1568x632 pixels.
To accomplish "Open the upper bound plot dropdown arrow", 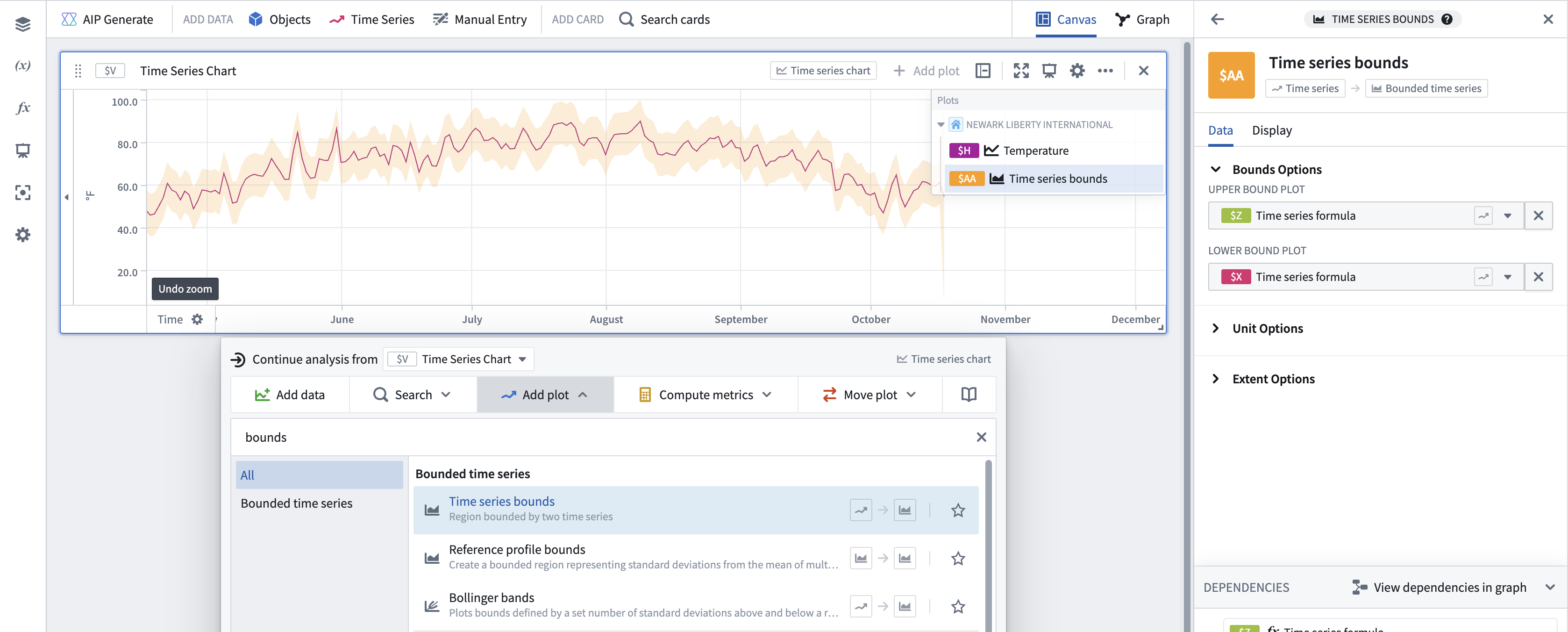I will [x=1507, y=215].
